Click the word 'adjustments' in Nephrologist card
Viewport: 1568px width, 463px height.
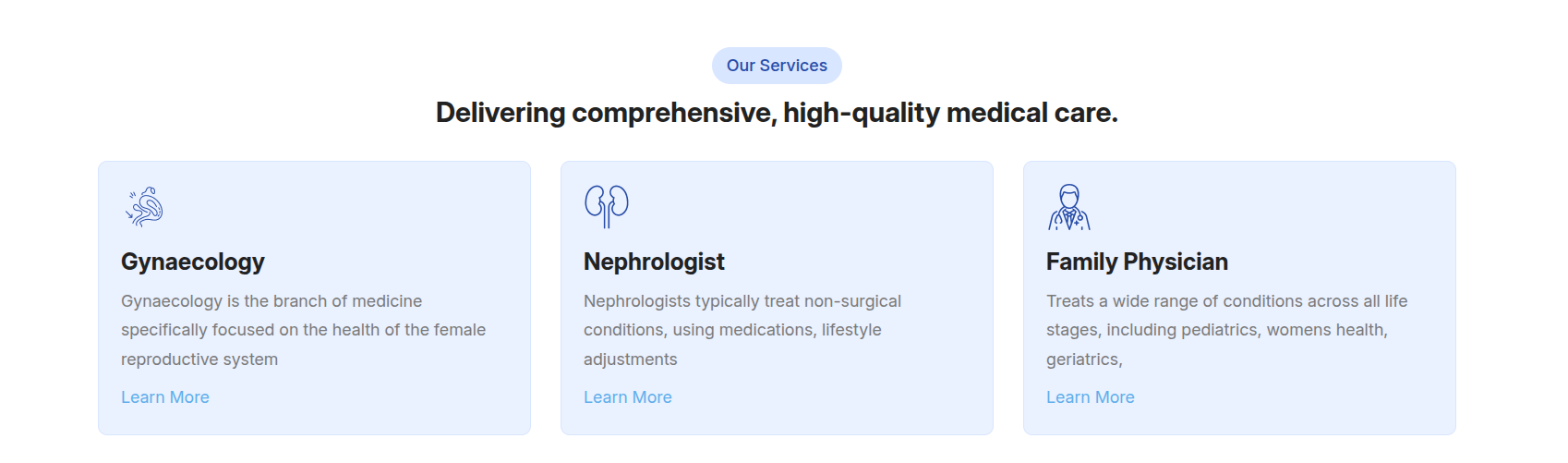tap(631, 359)
